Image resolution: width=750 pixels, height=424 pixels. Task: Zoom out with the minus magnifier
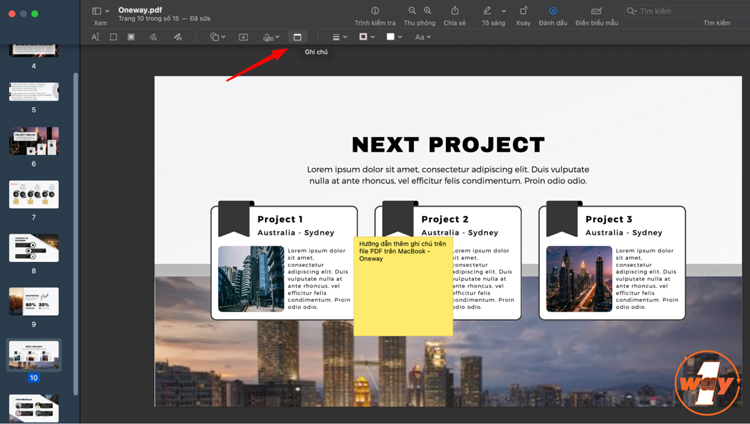412,11
